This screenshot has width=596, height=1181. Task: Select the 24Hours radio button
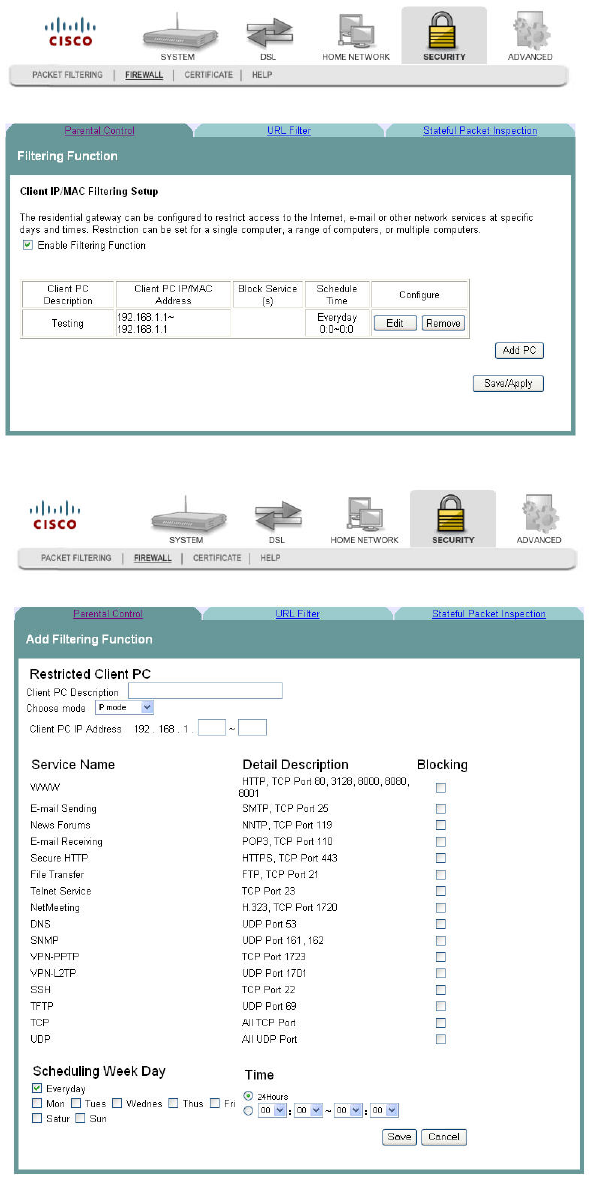[249, 1096]
